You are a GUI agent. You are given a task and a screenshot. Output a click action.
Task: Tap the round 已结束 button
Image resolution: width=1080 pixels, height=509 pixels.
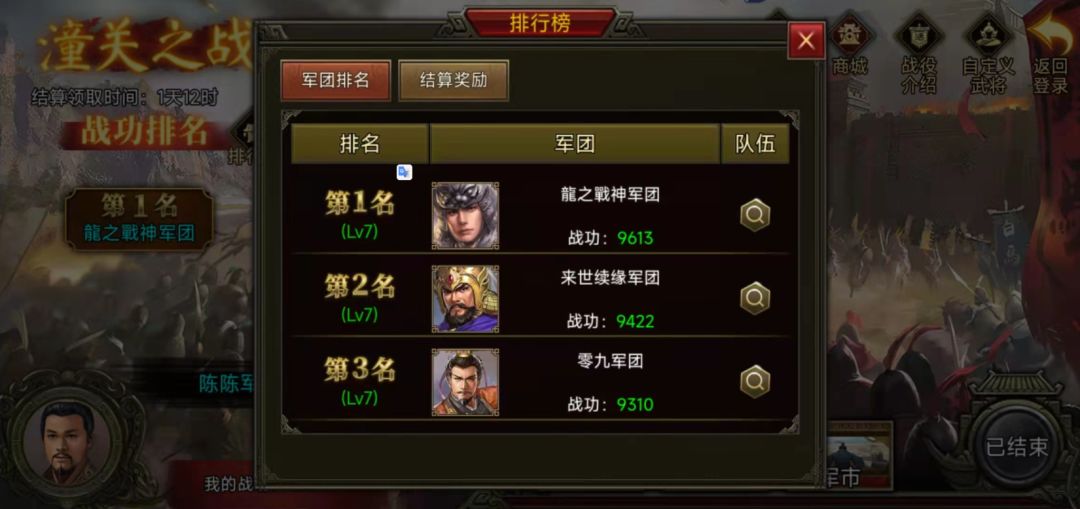(x=1017, y=447)
